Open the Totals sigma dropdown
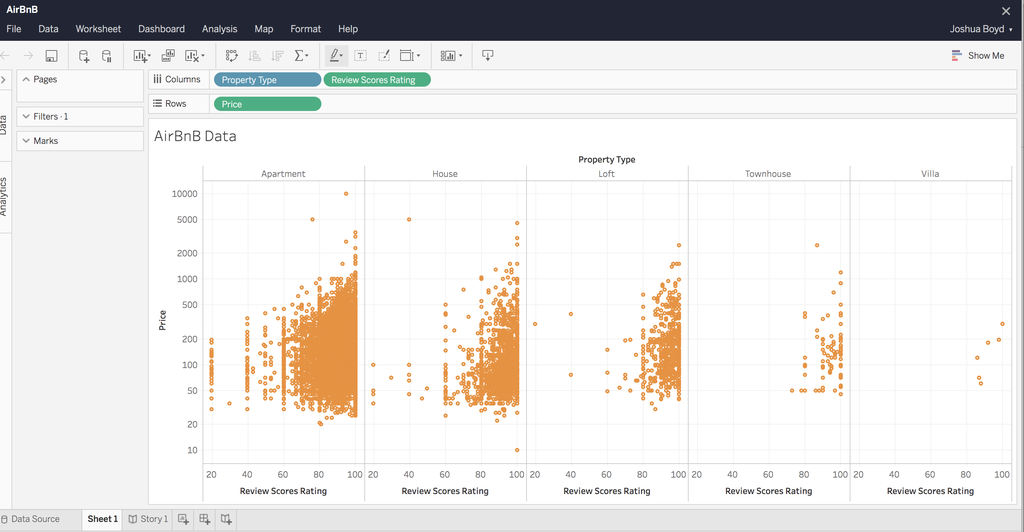Screen dimensions: 1024x532 point(301,56)
